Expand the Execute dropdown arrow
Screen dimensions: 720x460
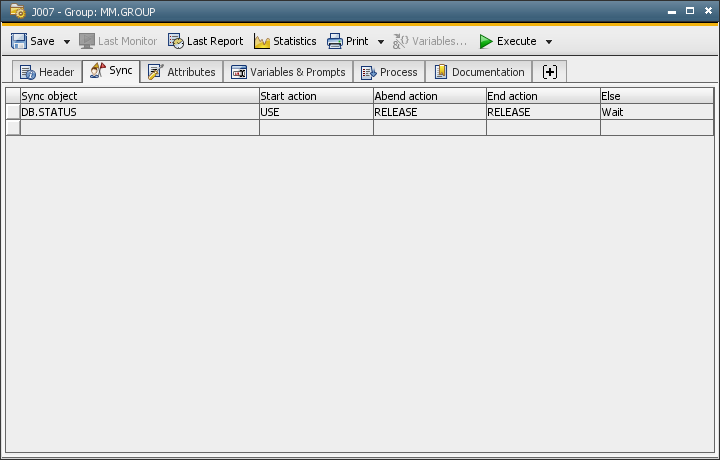click(549, 42)
